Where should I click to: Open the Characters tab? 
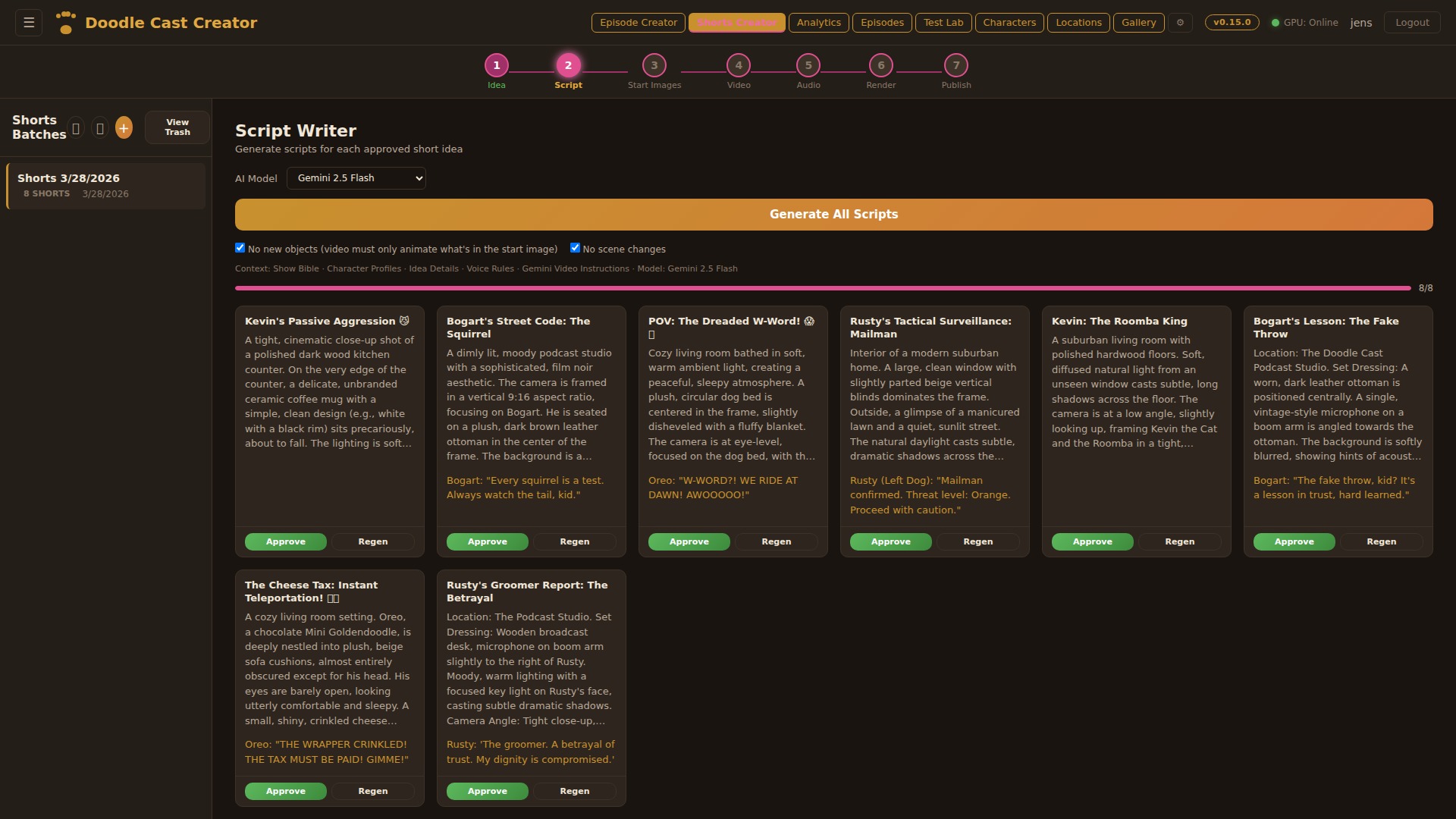1009,23
